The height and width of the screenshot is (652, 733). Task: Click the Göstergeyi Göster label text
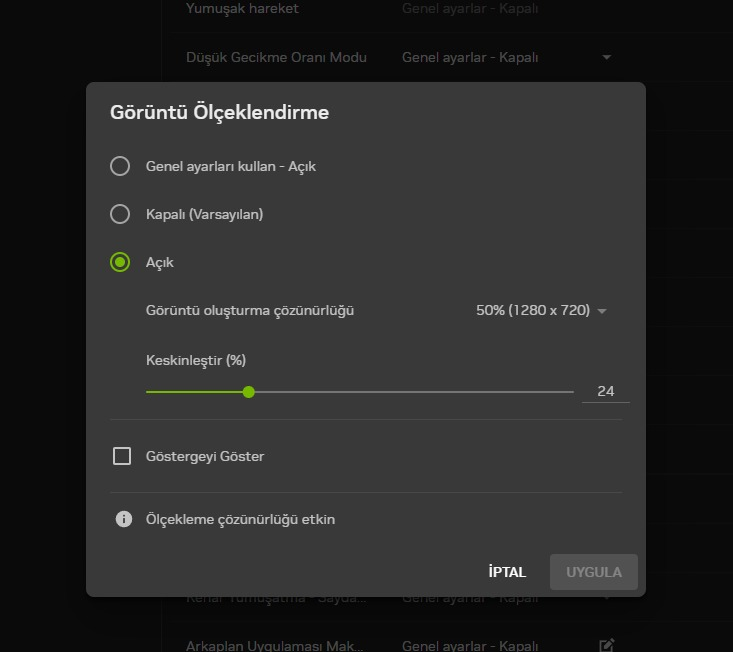[205, 456]
